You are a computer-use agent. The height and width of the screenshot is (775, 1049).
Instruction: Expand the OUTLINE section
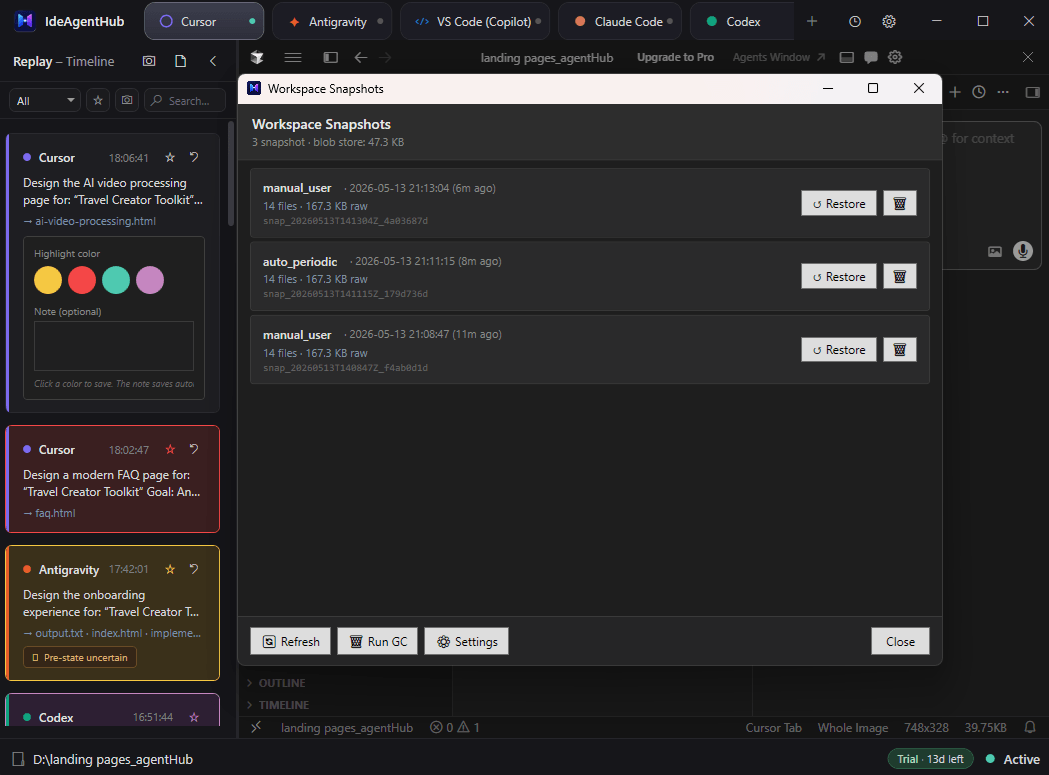click(276, 683)
